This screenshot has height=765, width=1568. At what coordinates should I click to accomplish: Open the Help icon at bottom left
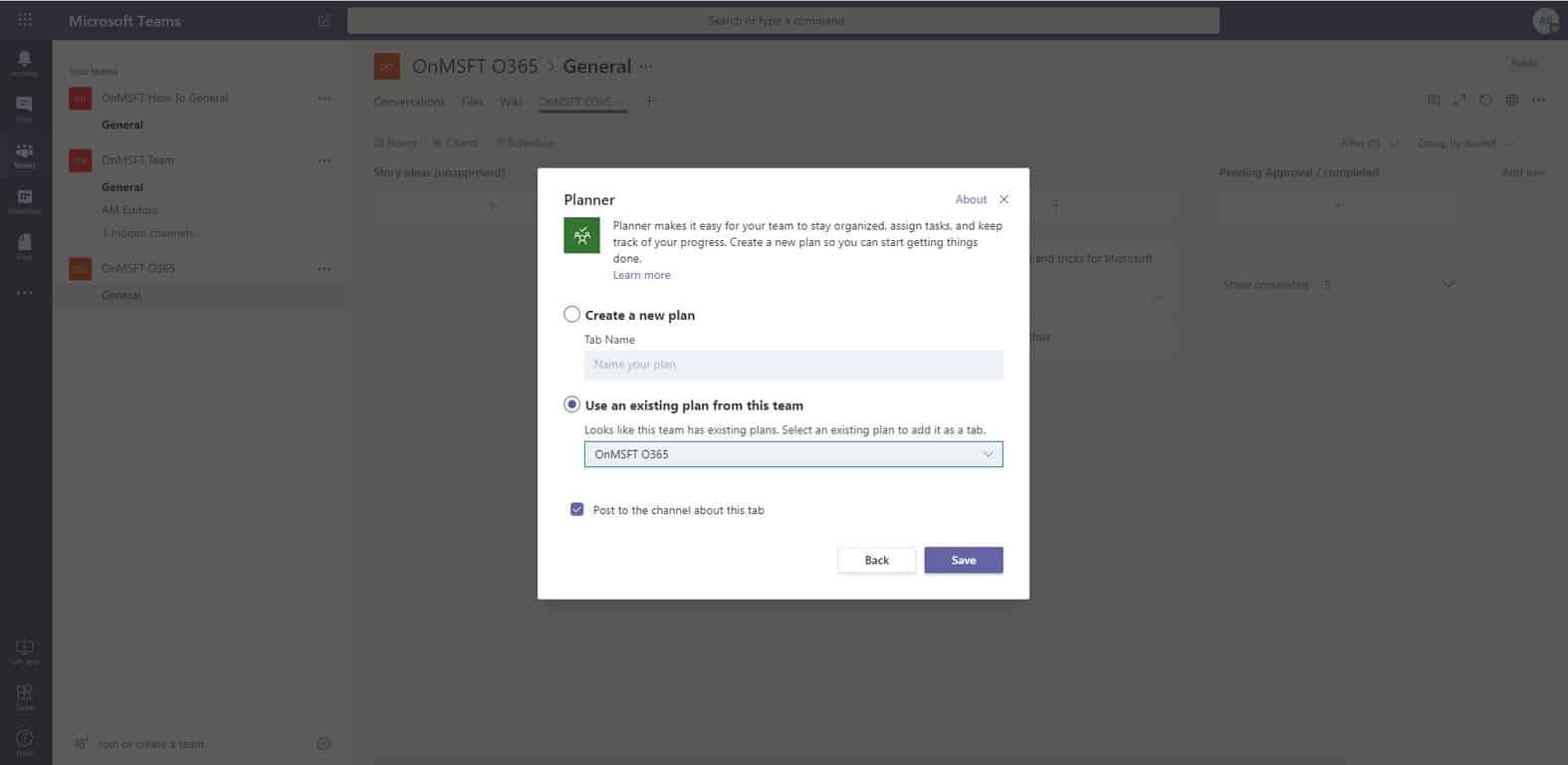(24, 740)
